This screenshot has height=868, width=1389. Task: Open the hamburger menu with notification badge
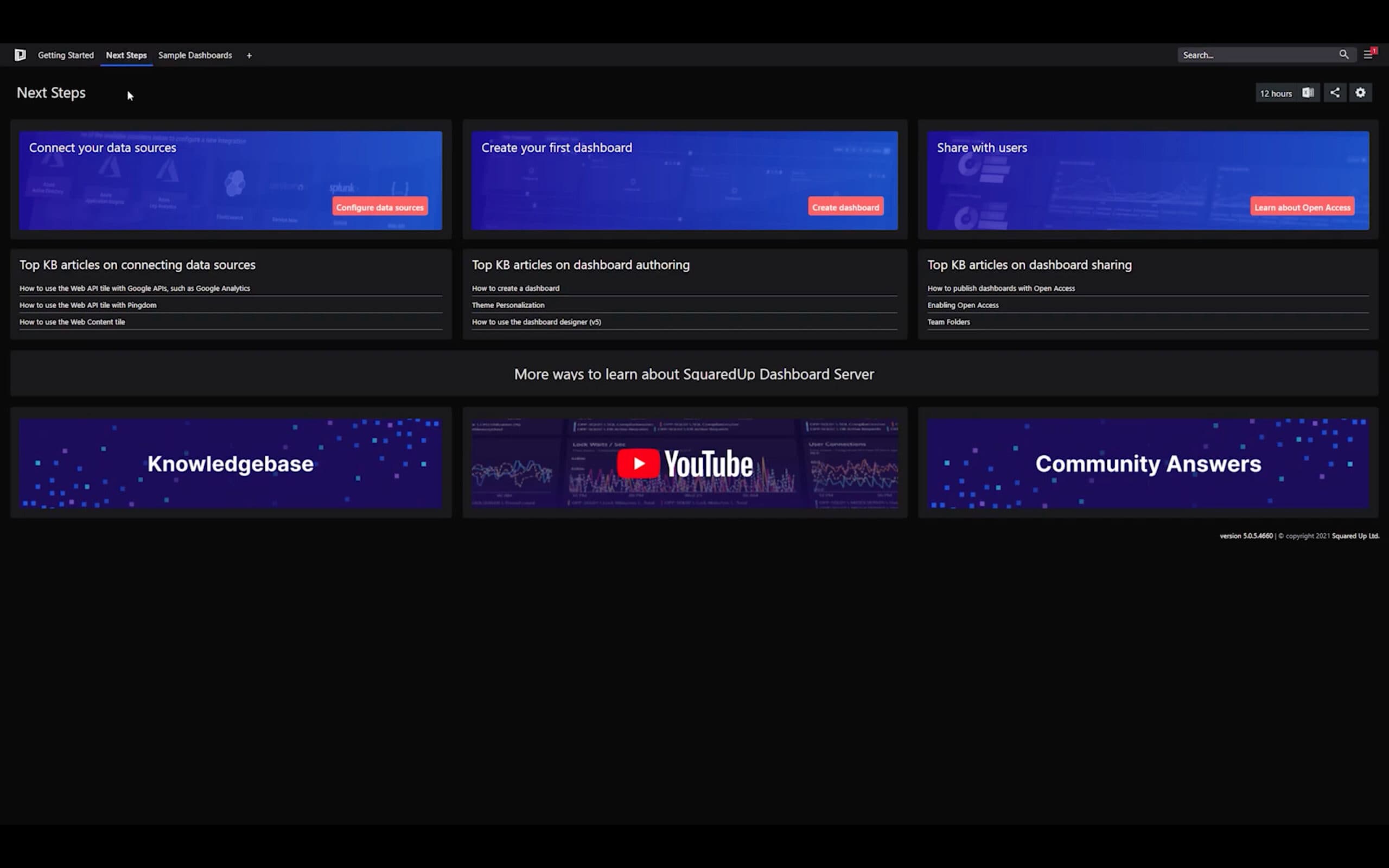(x=1369, y=55)
